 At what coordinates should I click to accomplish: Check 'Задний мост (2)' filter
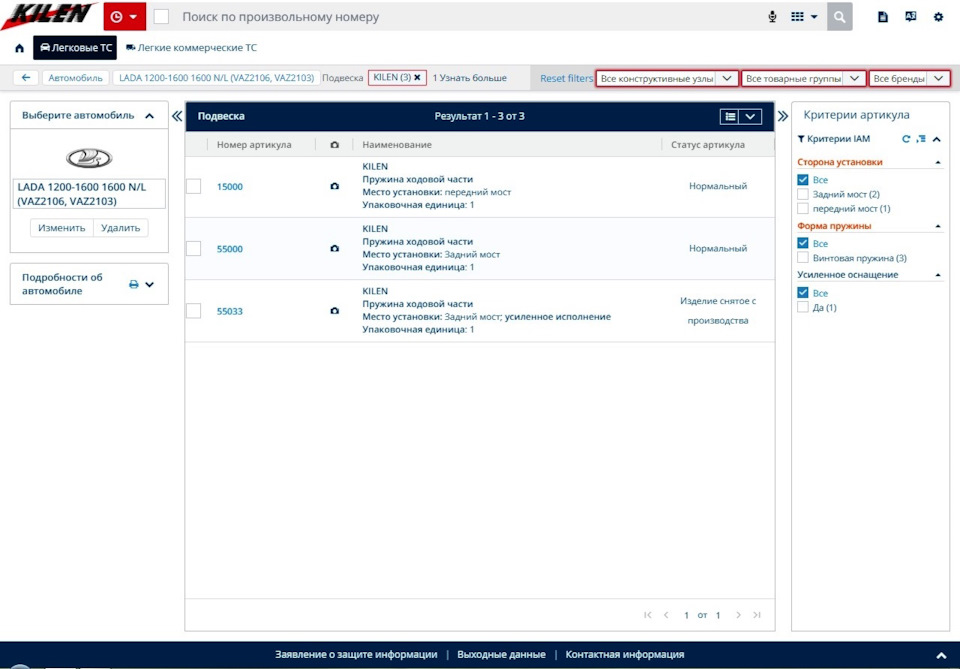[803, 194]
